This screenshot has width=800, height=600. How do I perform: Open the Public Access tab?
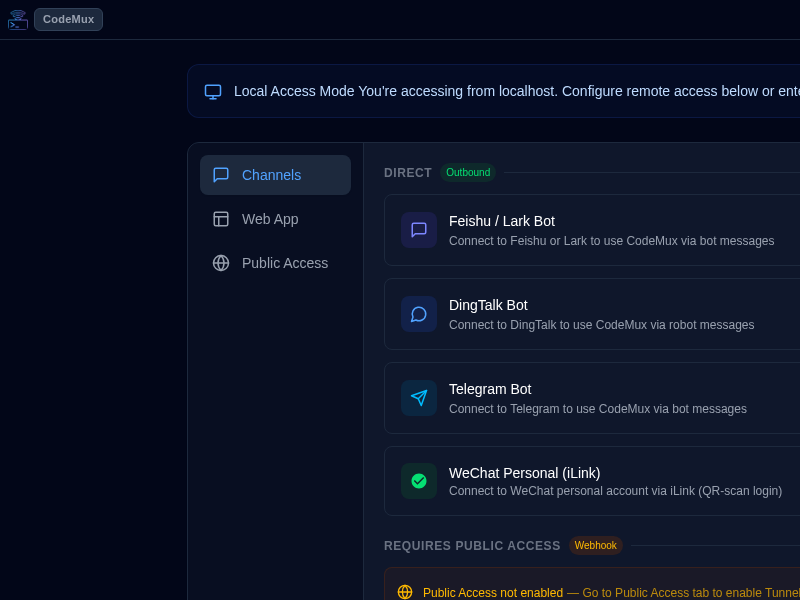tap(276, 263)
